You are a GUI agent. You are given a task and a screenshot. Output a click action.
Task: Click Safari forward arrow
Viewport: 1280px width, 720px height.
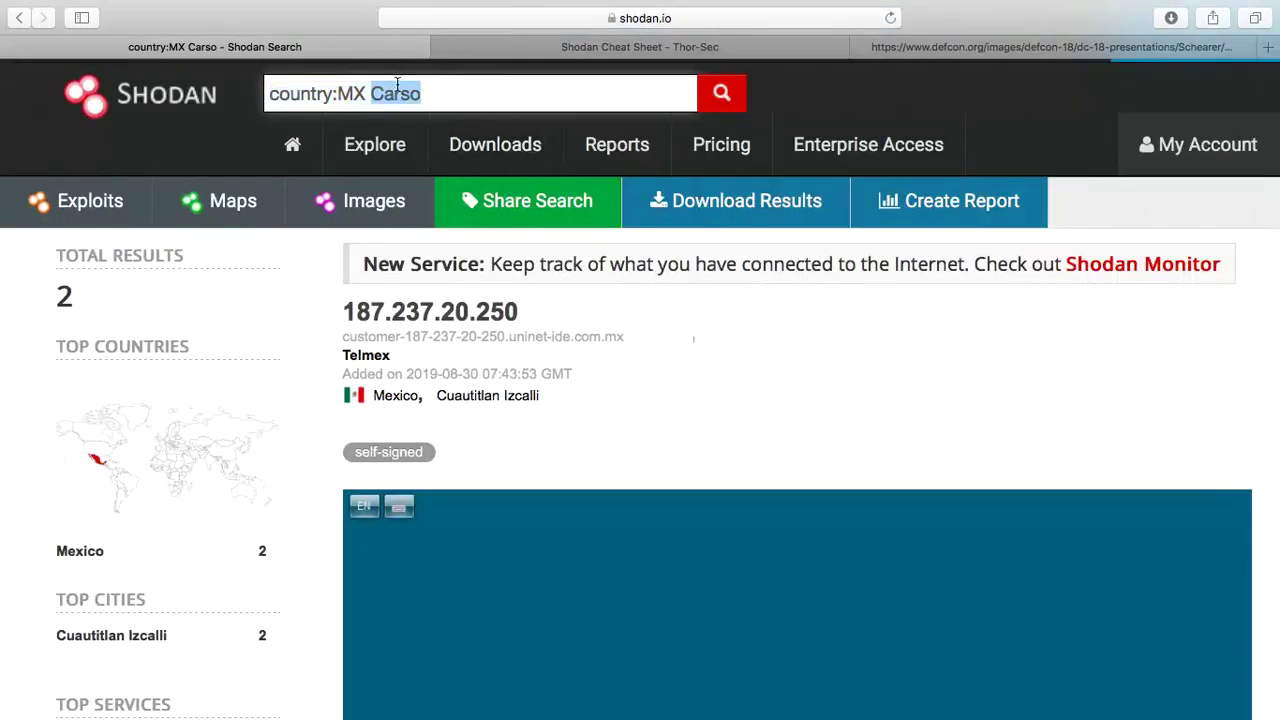(x=43, y=17)
